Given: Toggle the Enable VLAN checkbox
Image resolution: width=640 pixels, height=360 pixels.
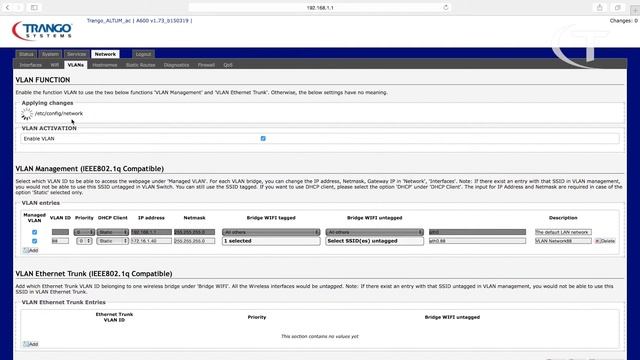Looking at the screenshot, I should point(263,138).
